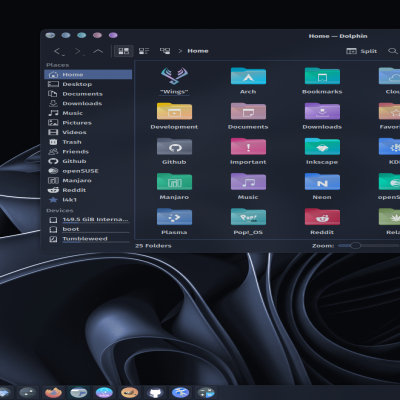Switch to Details tree view mode
400x400 pixels.
165,51
